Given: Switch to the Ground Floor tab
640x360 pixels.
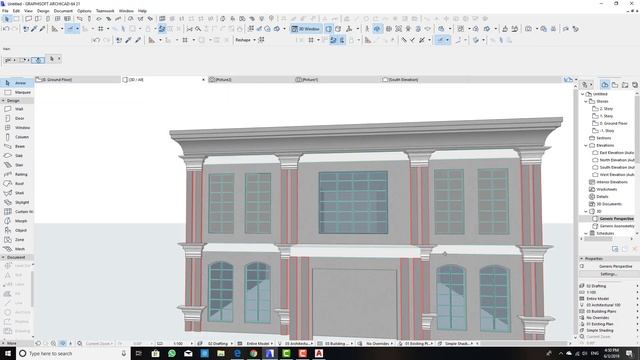Looking at the screenshot, I should (x=78, y=80).
